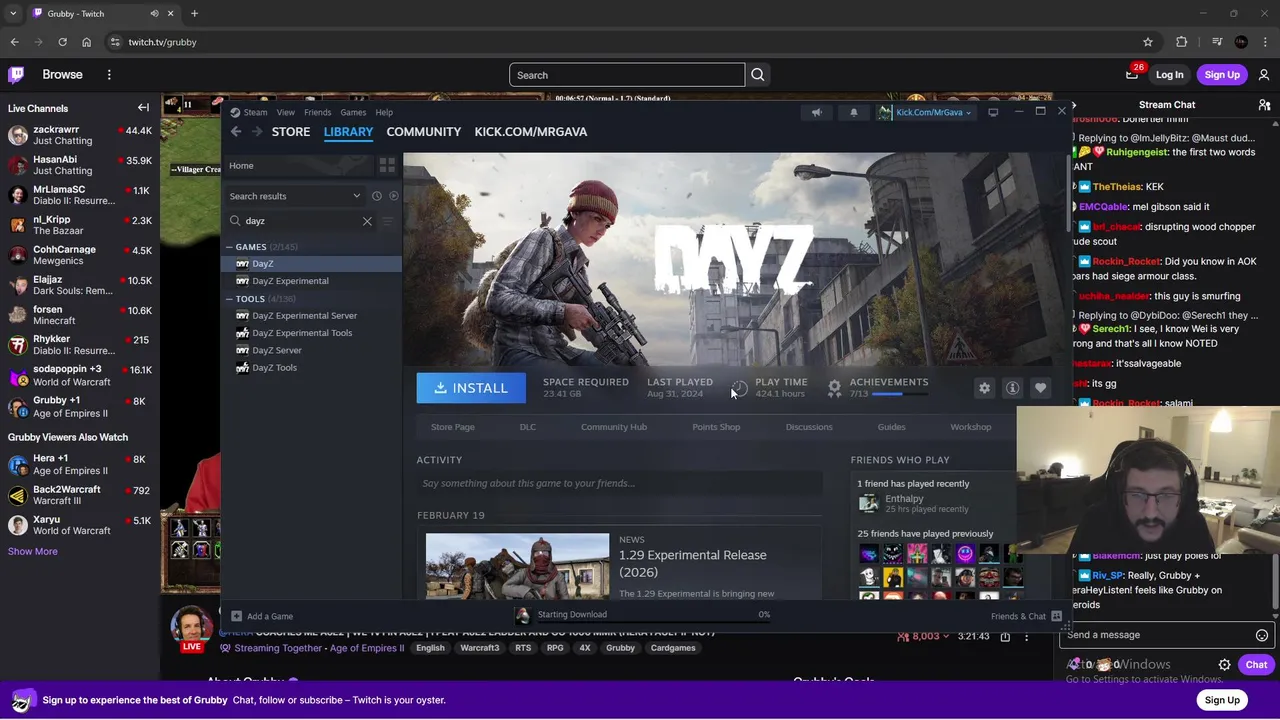Collapse the Live Channels sidebar
The image size is (1280, 720).
click(143, 108)
